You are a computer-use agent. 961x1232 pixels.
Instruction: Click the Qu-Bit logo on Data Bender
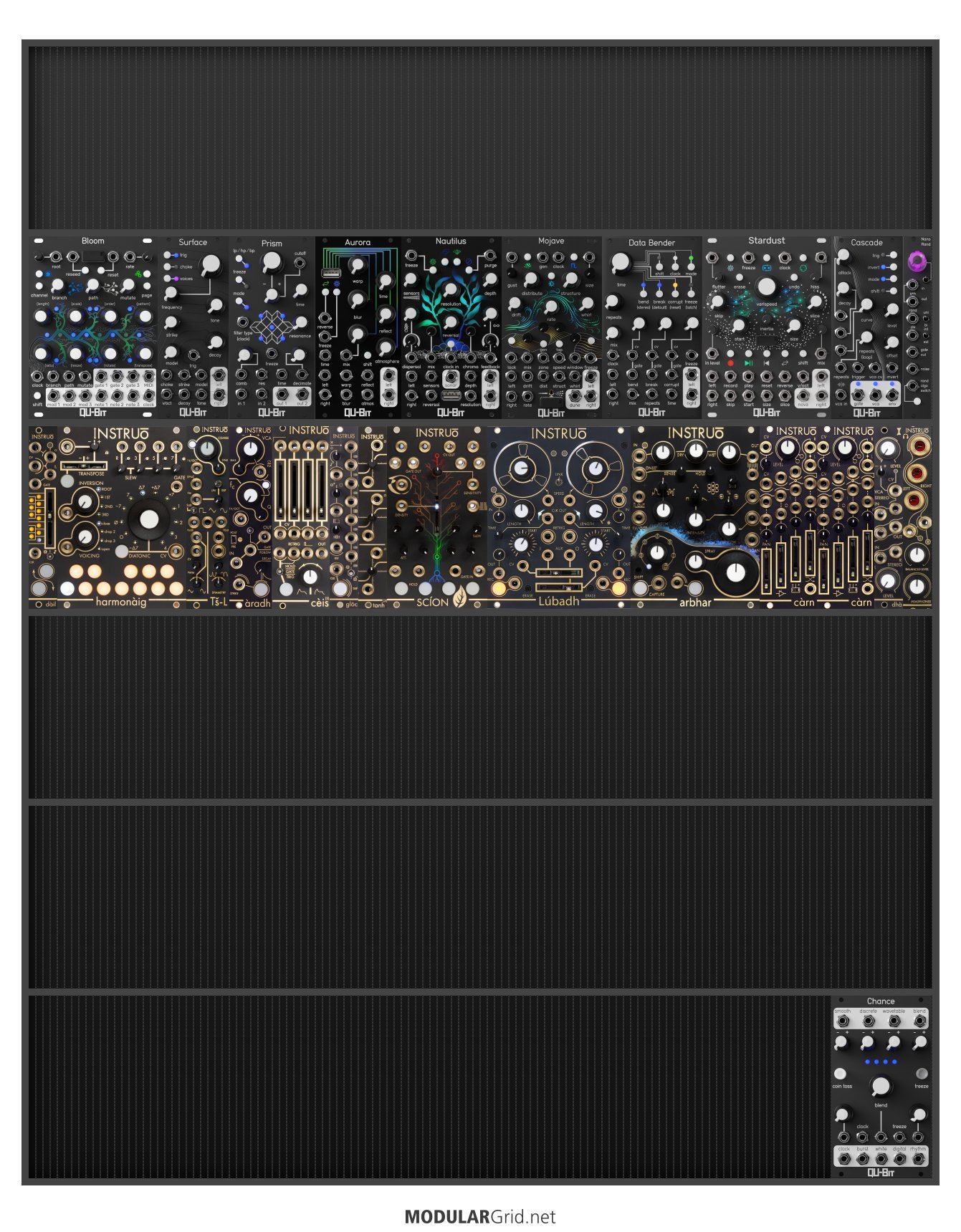click(x=651, y=413)
